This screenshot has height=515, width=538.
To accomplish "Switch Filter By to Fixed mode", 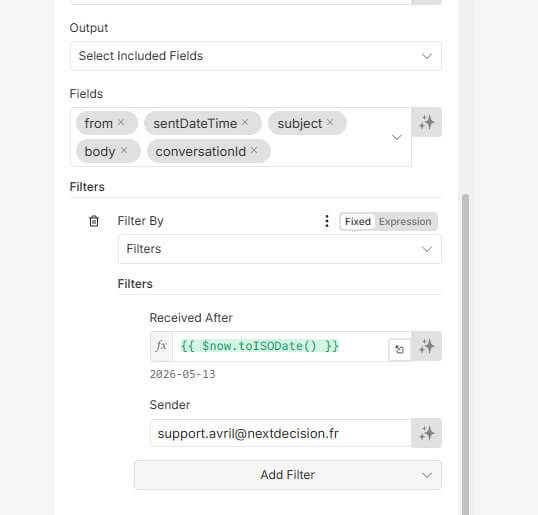I will pyautogui.click(x=358, y=221).
